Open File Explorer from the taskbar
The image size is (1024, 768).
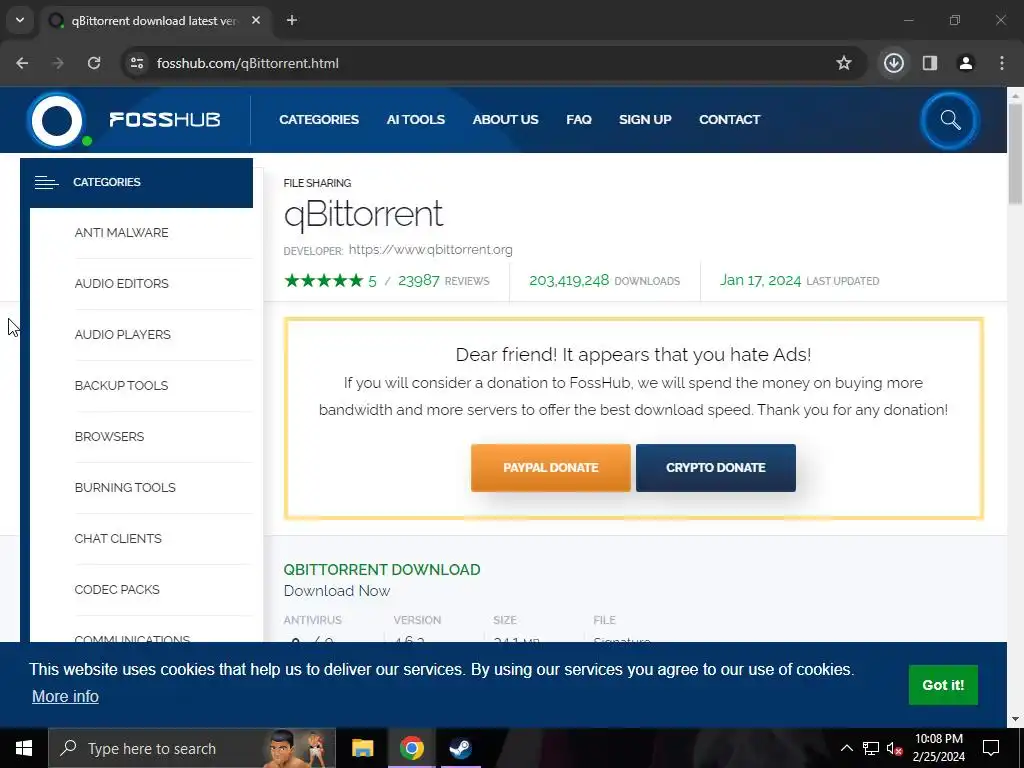coord(362,748)
